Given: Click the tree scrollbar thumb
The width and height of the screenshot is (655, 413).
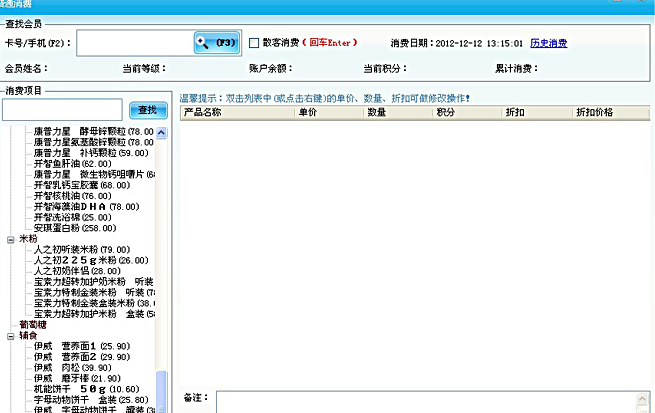Looking at the screenshot, I should 161,390.
